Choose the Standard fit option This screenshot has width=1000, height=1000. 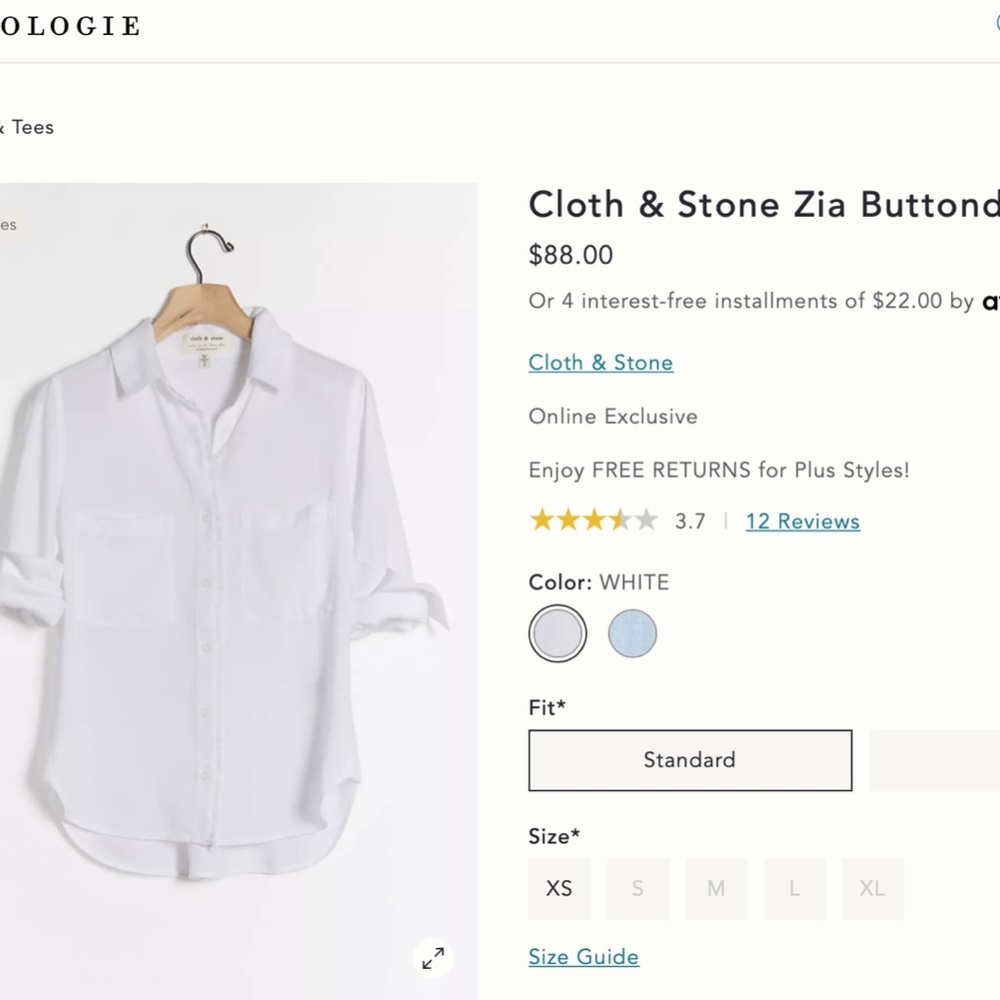[x=689, y=760]
